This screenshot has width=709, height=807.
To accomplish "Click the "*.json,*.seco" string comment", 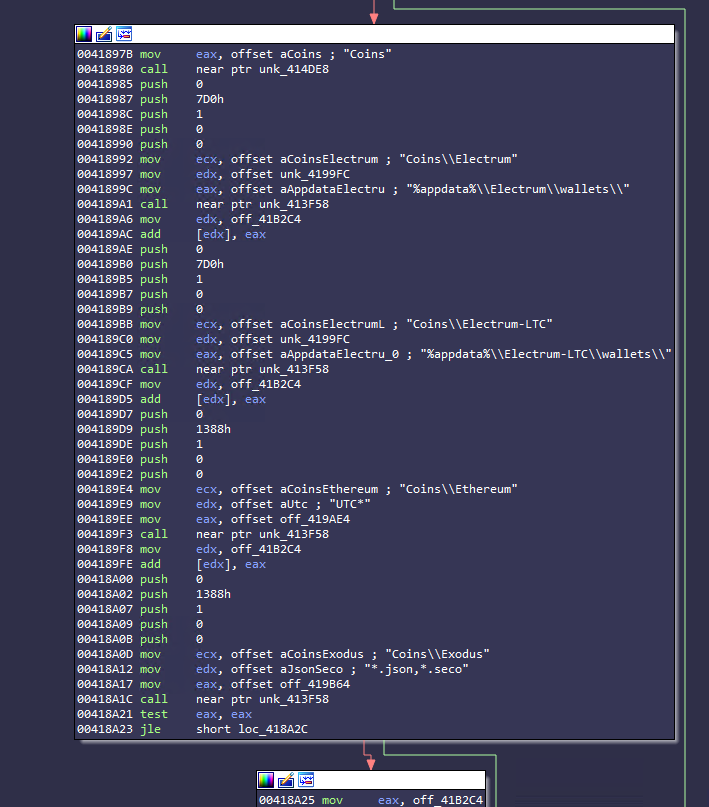I will pyautogui.click(x=416, y=669).
